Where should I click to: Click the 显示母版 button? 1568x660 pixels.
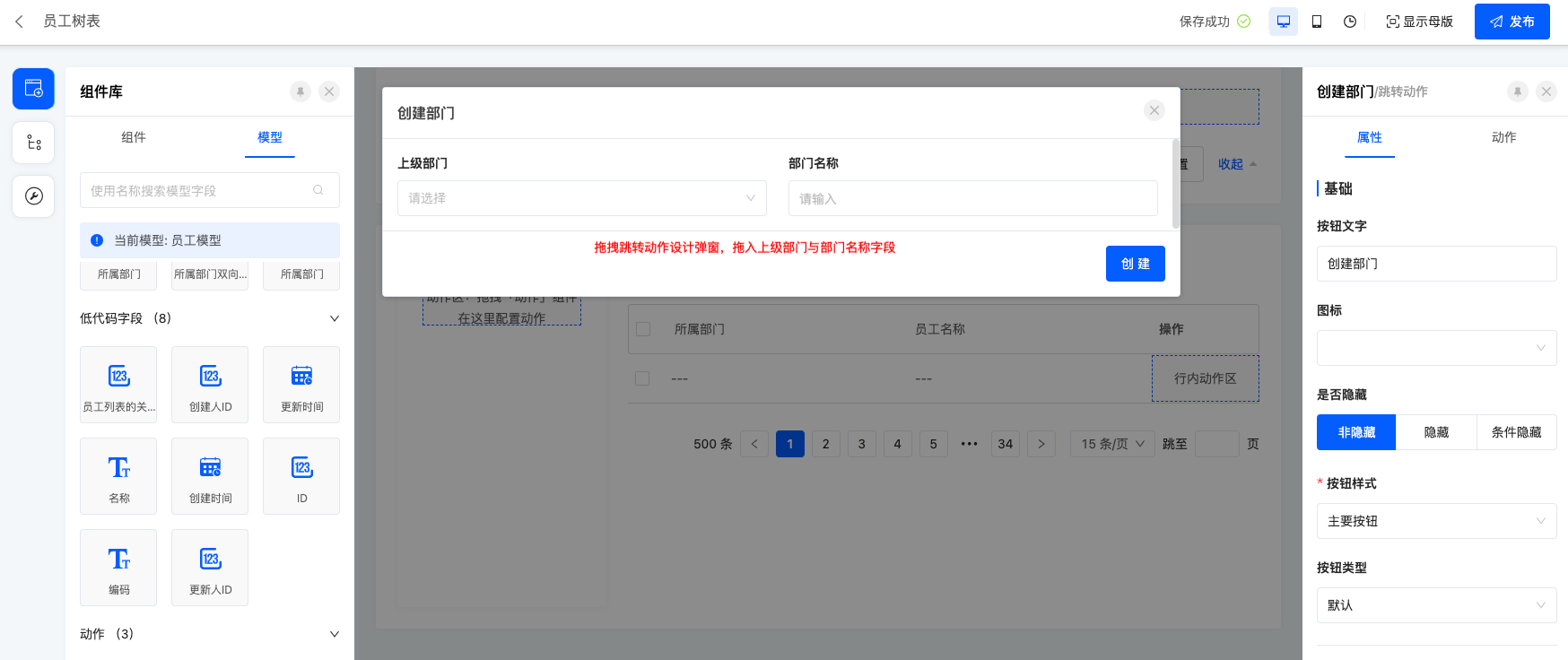click(x=1420, y=22)
